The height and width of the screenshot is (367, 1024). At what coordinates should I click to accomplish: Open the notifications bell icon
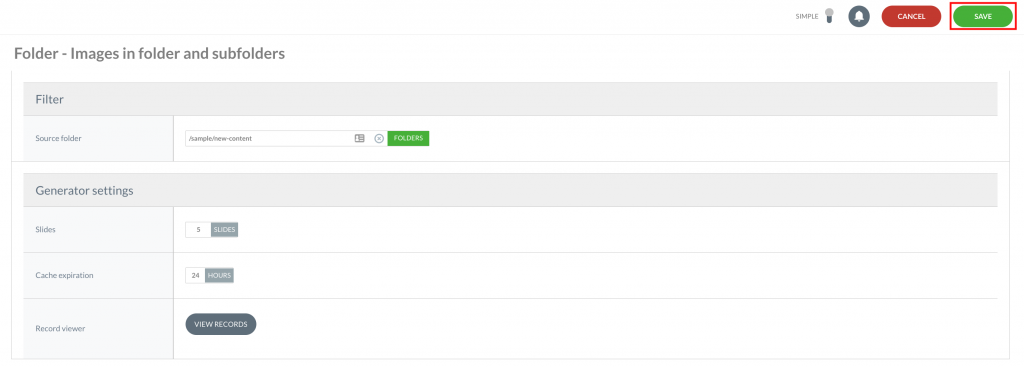859,16
